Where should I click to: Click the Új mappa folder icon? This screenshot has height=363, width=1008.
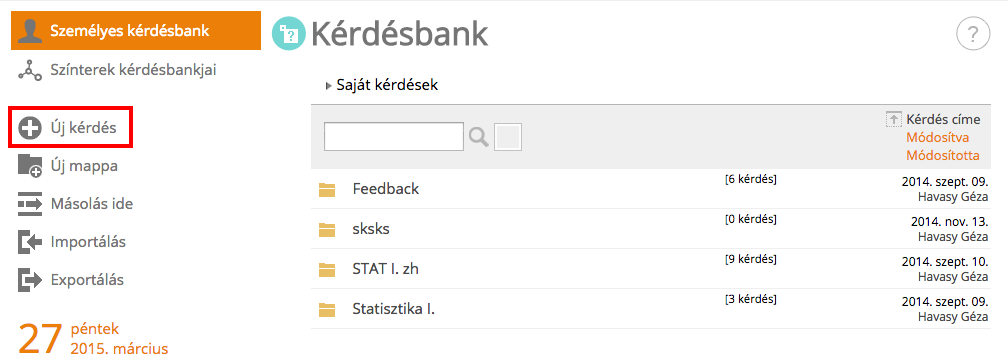[x=30, y=166]
